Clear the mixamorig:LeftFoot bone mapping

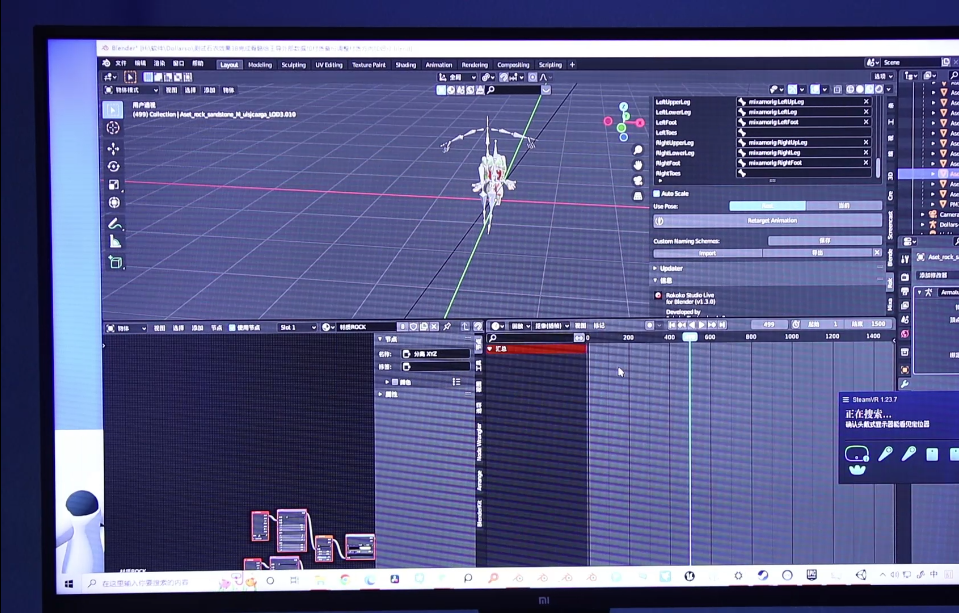tap(866, 122)
